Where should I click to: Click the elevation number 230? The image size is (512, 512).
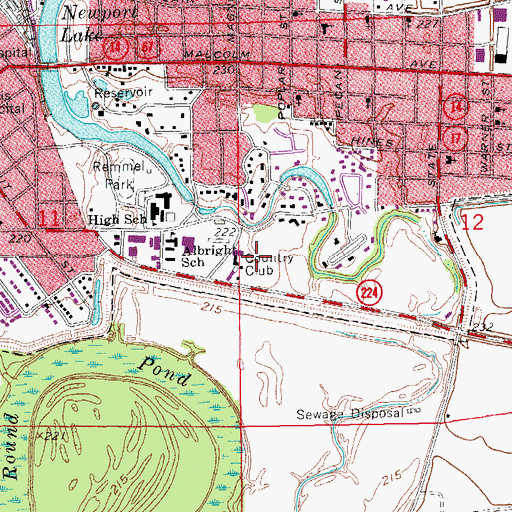[224, 71]
